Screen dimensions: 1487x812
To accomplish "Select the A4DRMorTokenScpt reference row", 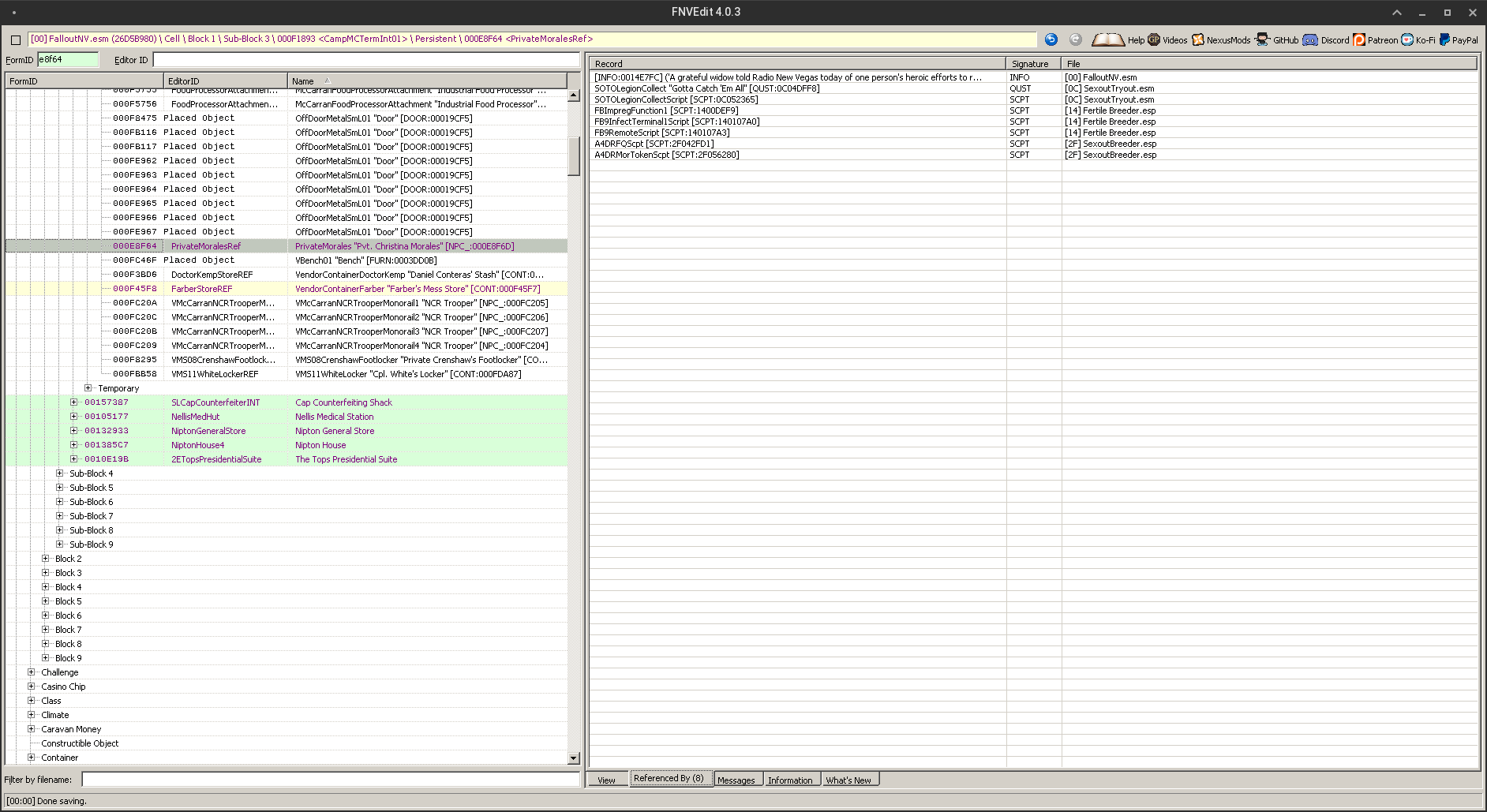I will (x=1034, y=155).
